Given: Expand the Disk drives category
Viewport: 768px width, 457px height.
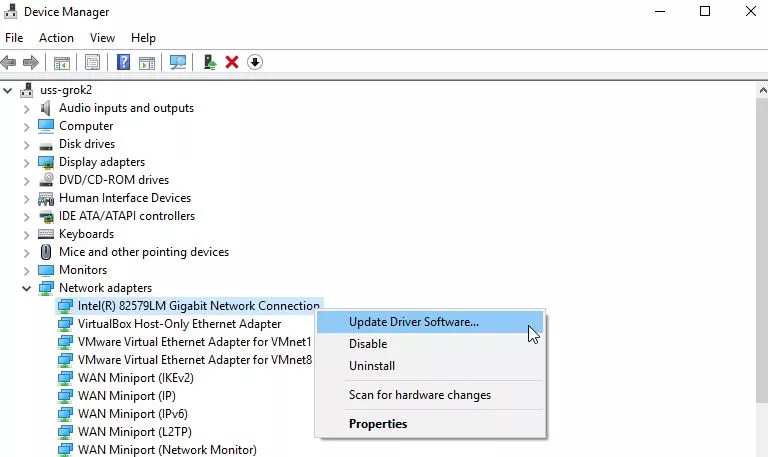Looking at the screenshot, I should [26, 144].
